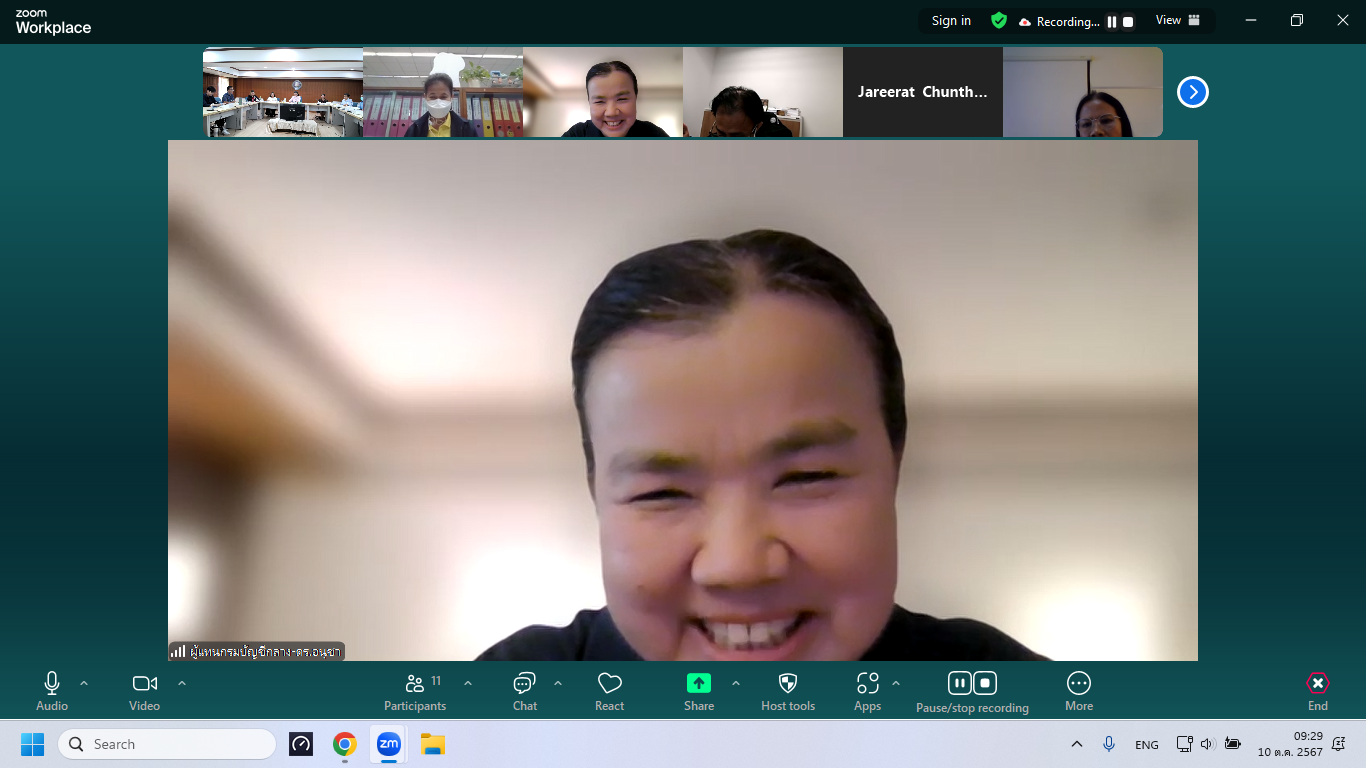Switch ENG input language
This screenshot has height=768, width=1366.
(1147, 744)
